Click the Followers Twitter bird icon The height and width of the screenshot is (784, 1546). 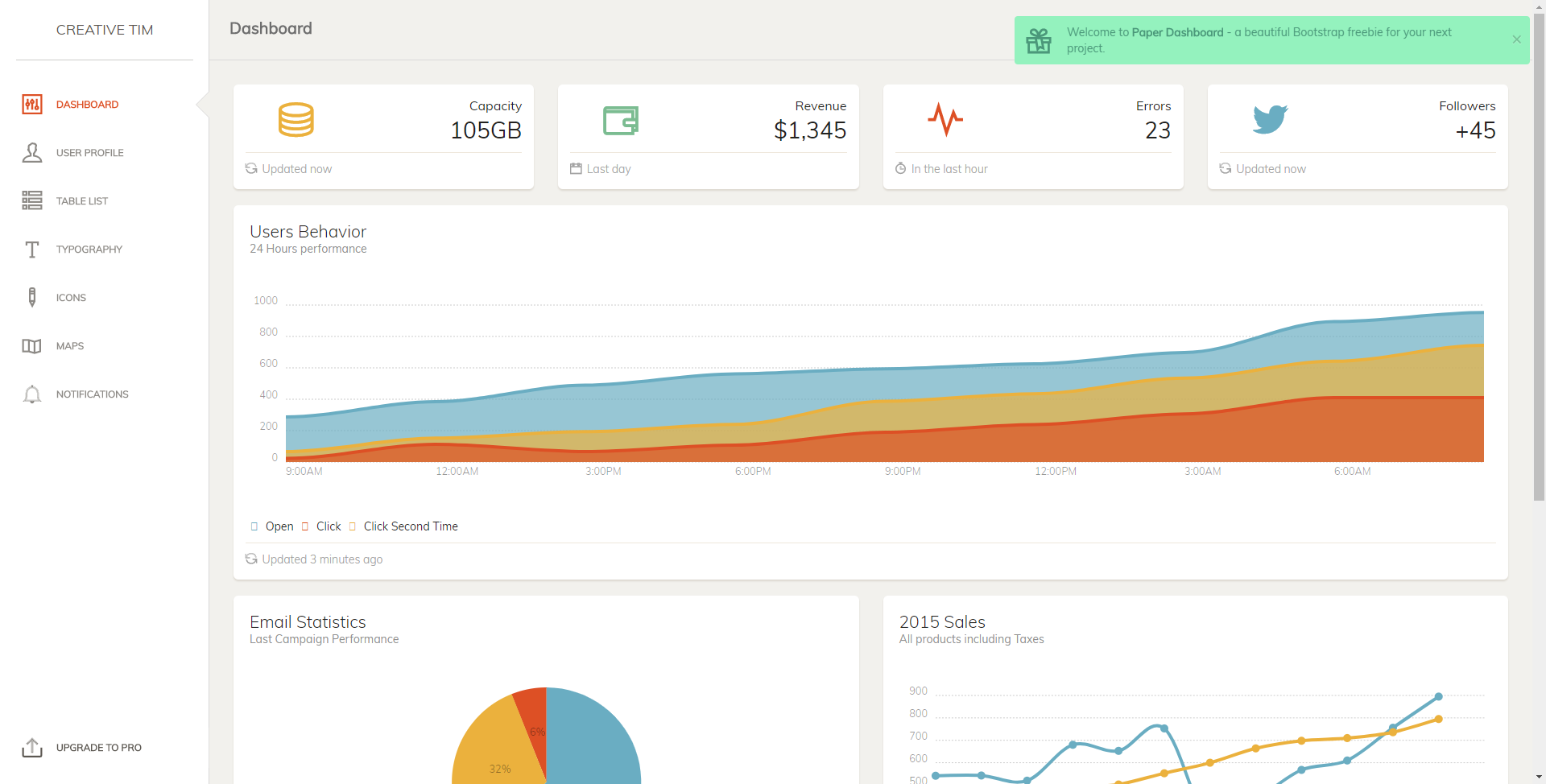(1271, 120)
